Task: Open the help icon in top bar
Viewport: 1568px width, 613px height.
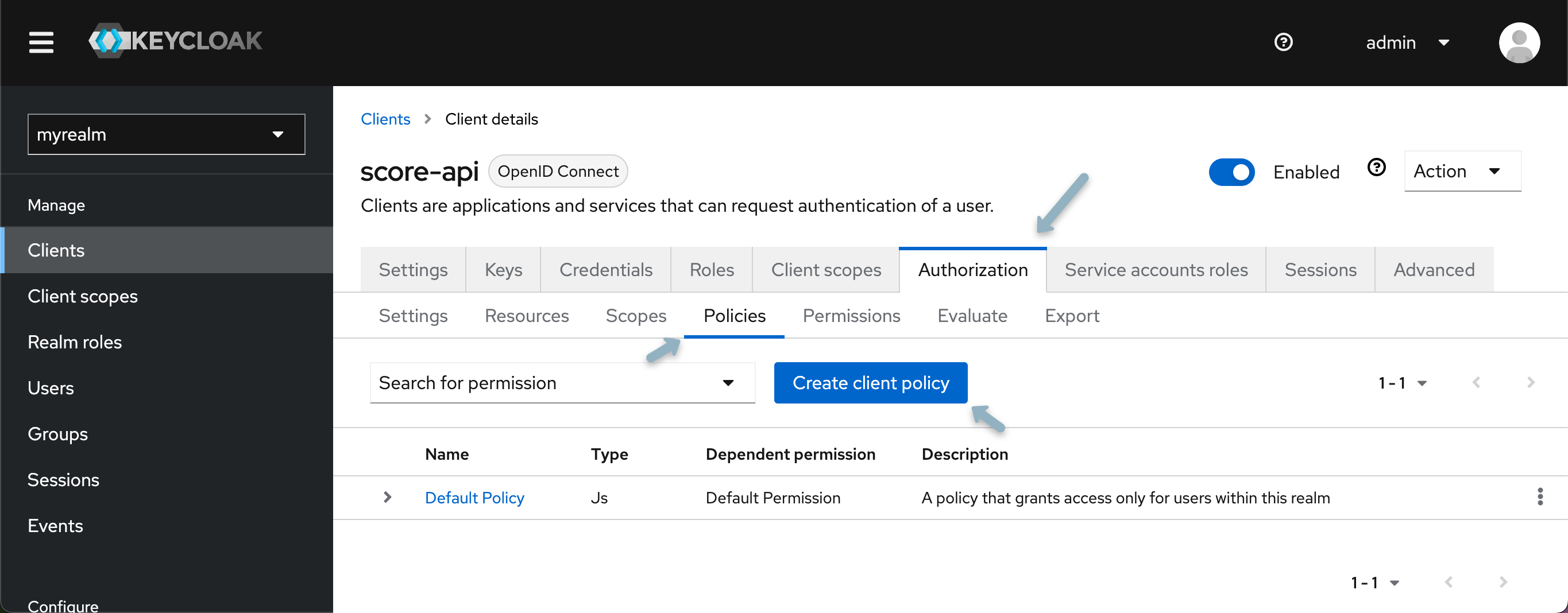Action: (1283, 42)
